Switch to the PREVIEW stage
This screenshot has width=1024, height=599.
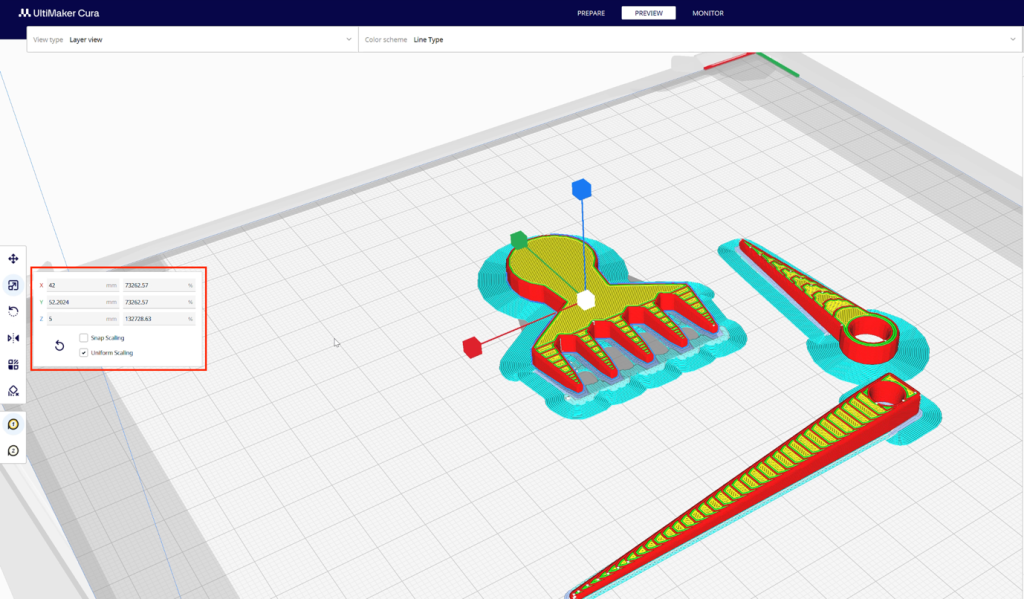648,13
